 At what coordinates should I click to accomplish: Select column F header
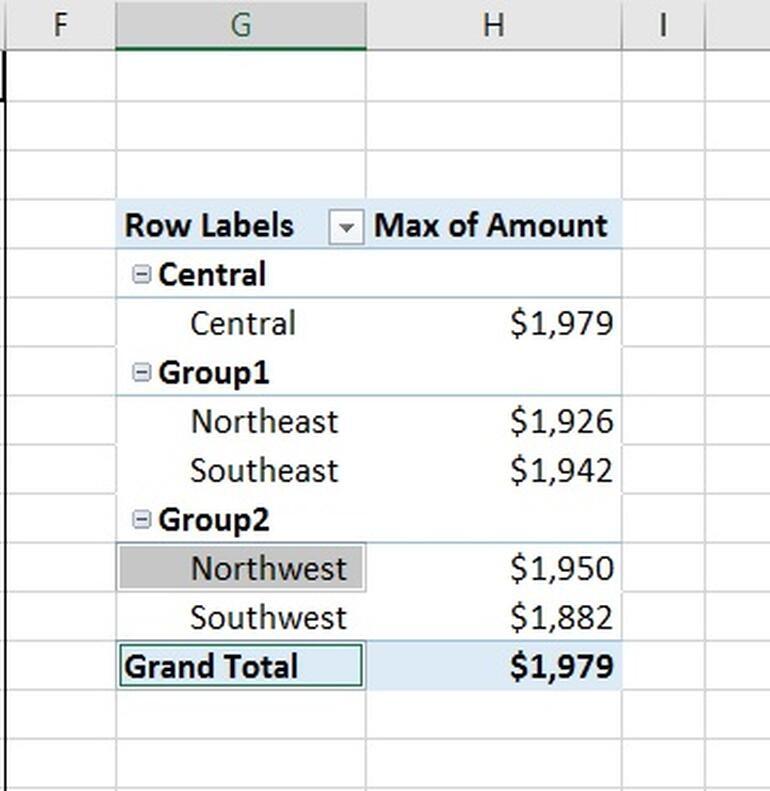(x=60, y=25)
